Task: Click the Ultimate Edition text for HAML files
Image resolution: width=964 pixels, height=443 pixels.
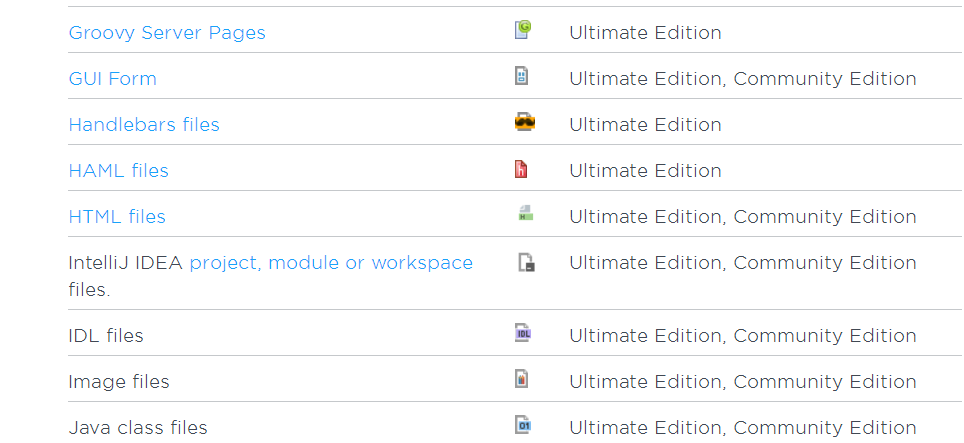Action: (x=645, y=170)
